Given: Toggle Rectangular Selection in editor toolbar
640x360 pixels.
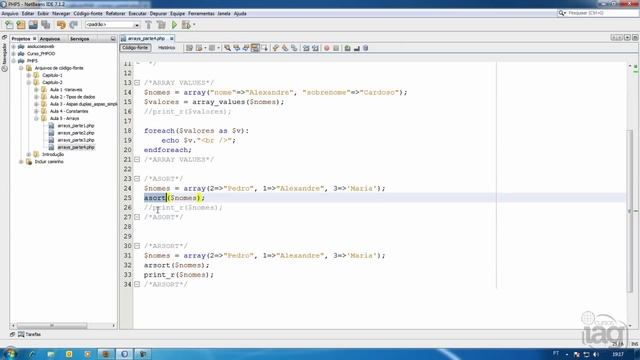Looking at the screenshot, I should click(265, 48).
